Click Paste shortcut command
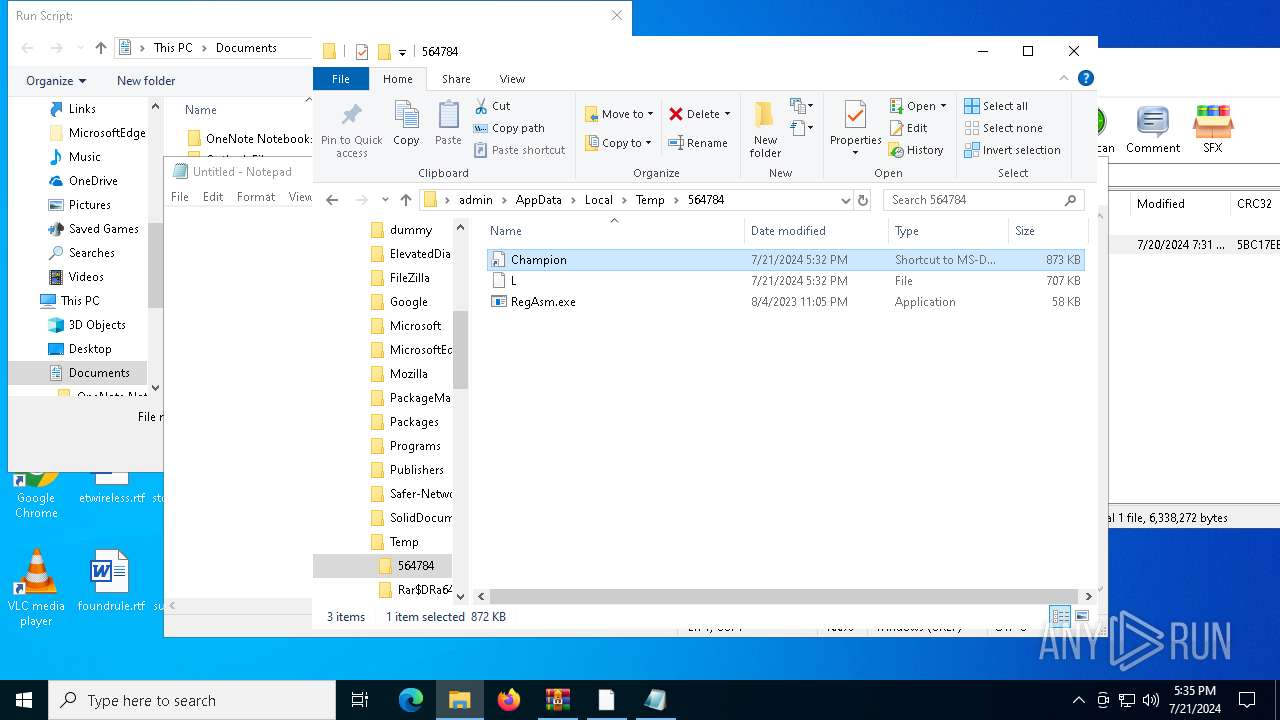1280x720 pixels. point(519,150)
